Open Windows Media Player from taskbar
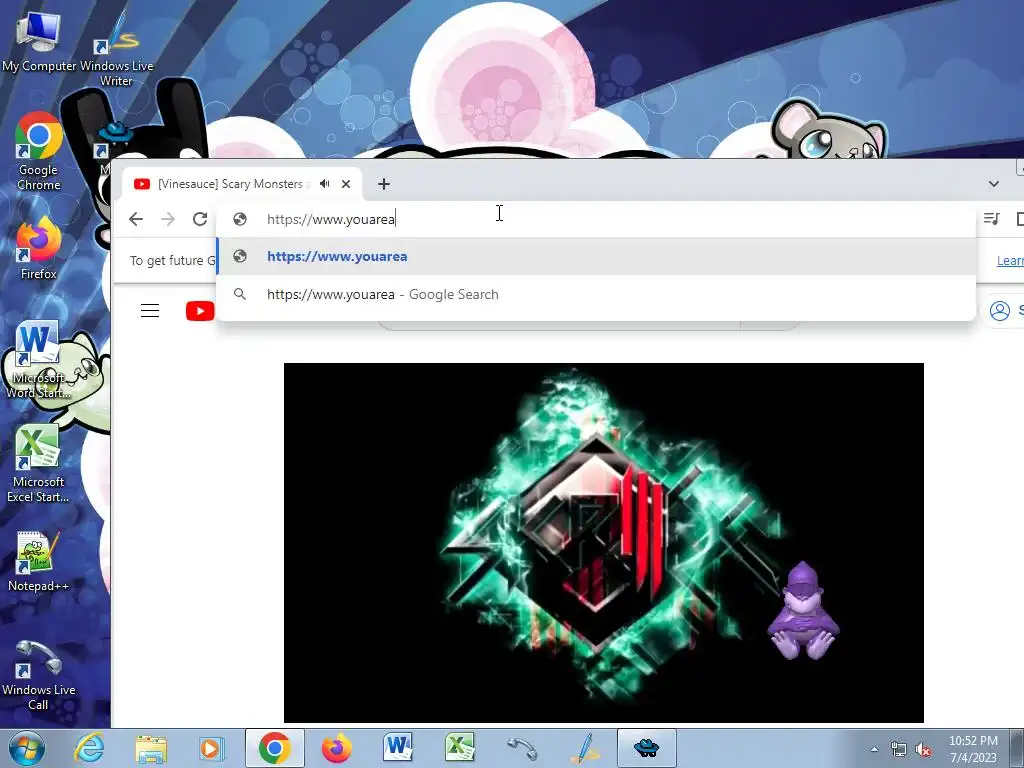1024x768 pixels. 212,748
